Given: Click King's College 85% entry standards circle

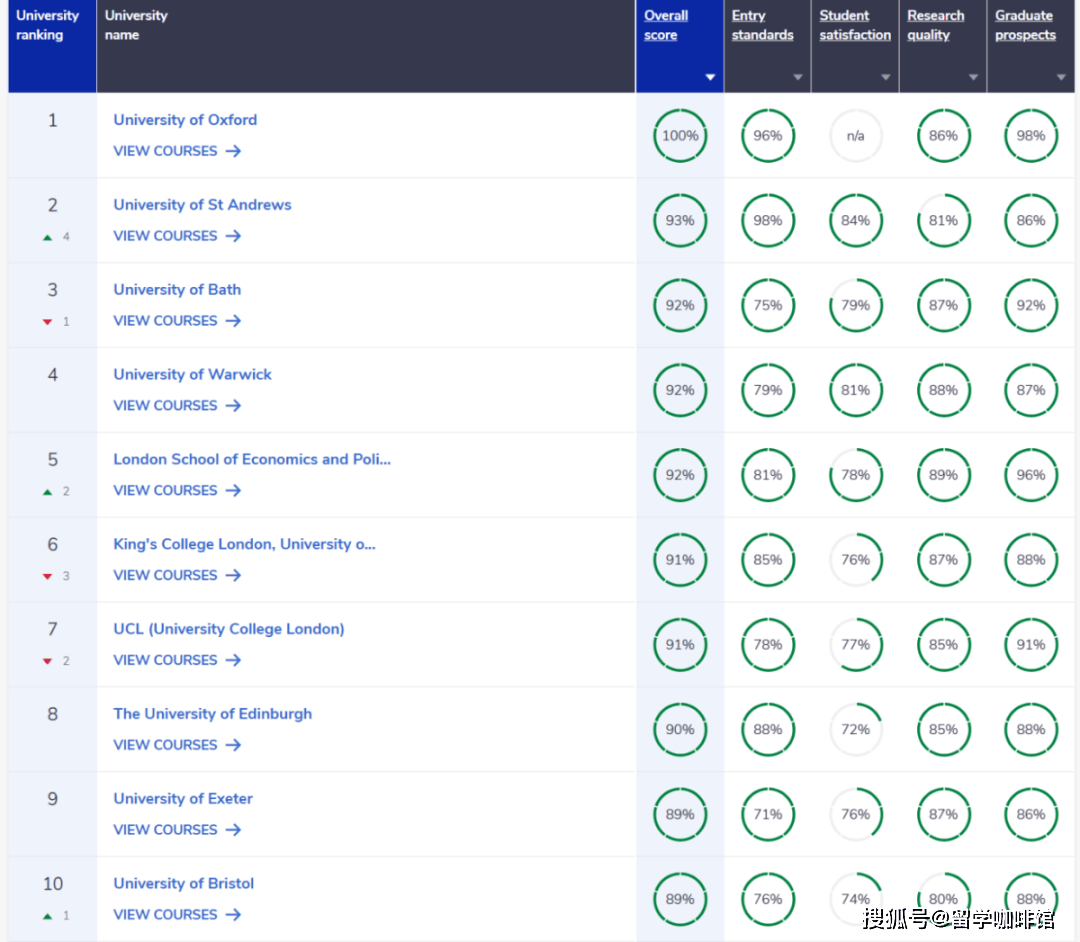Looking at the screenshot, I should 767,560.
